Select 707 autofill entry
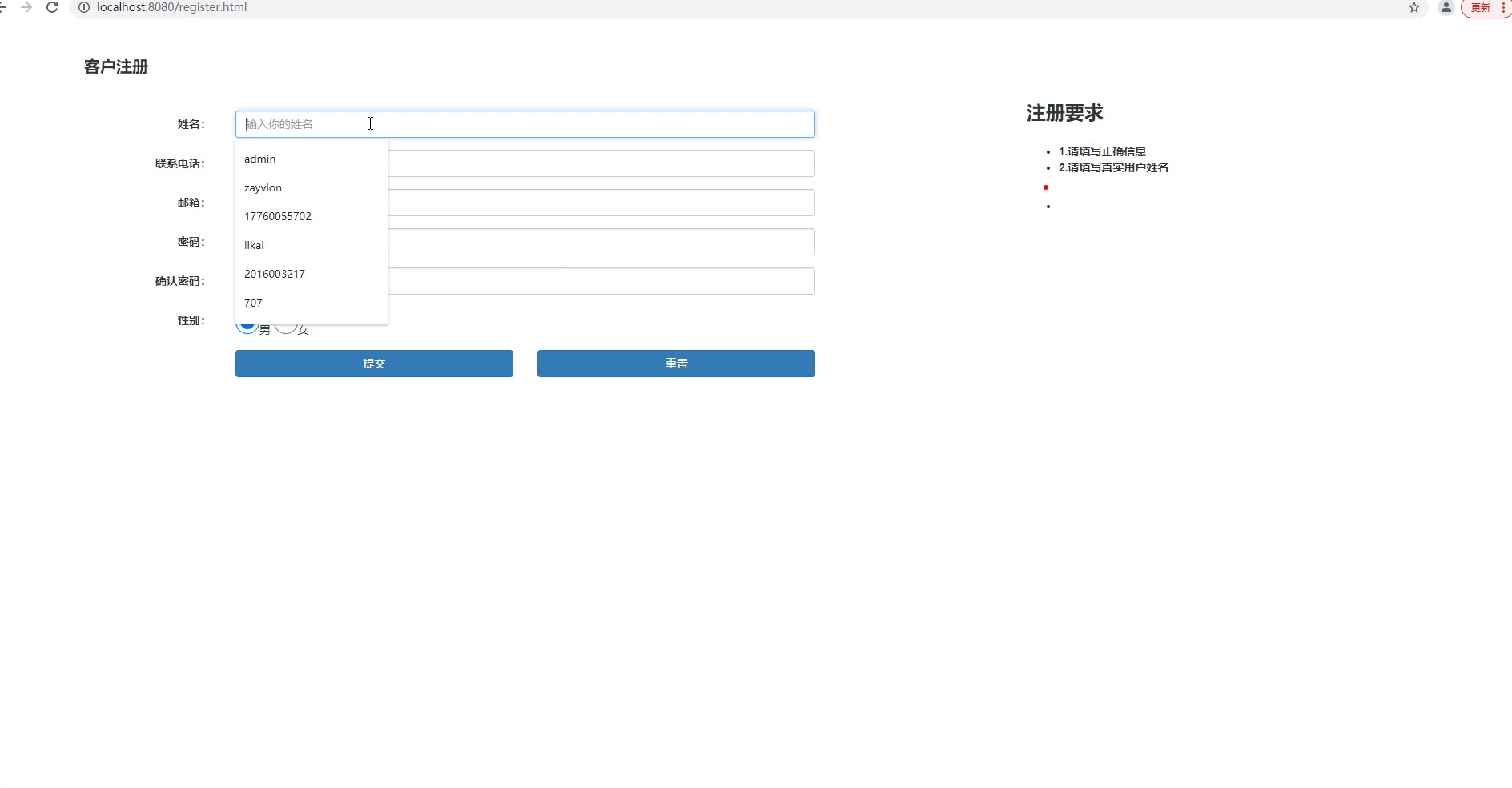The image size is (1512, 788). click(312, 303)
